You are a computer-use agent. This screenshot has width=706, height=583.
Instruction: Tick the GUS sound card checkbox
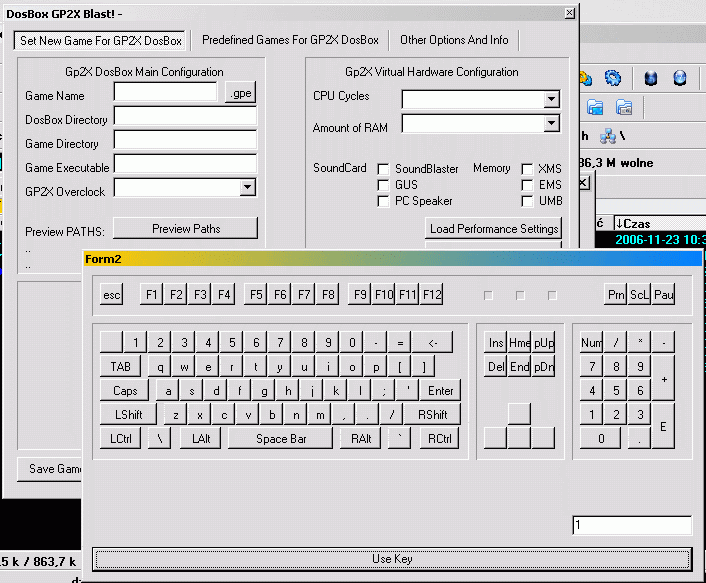[384, 185]
